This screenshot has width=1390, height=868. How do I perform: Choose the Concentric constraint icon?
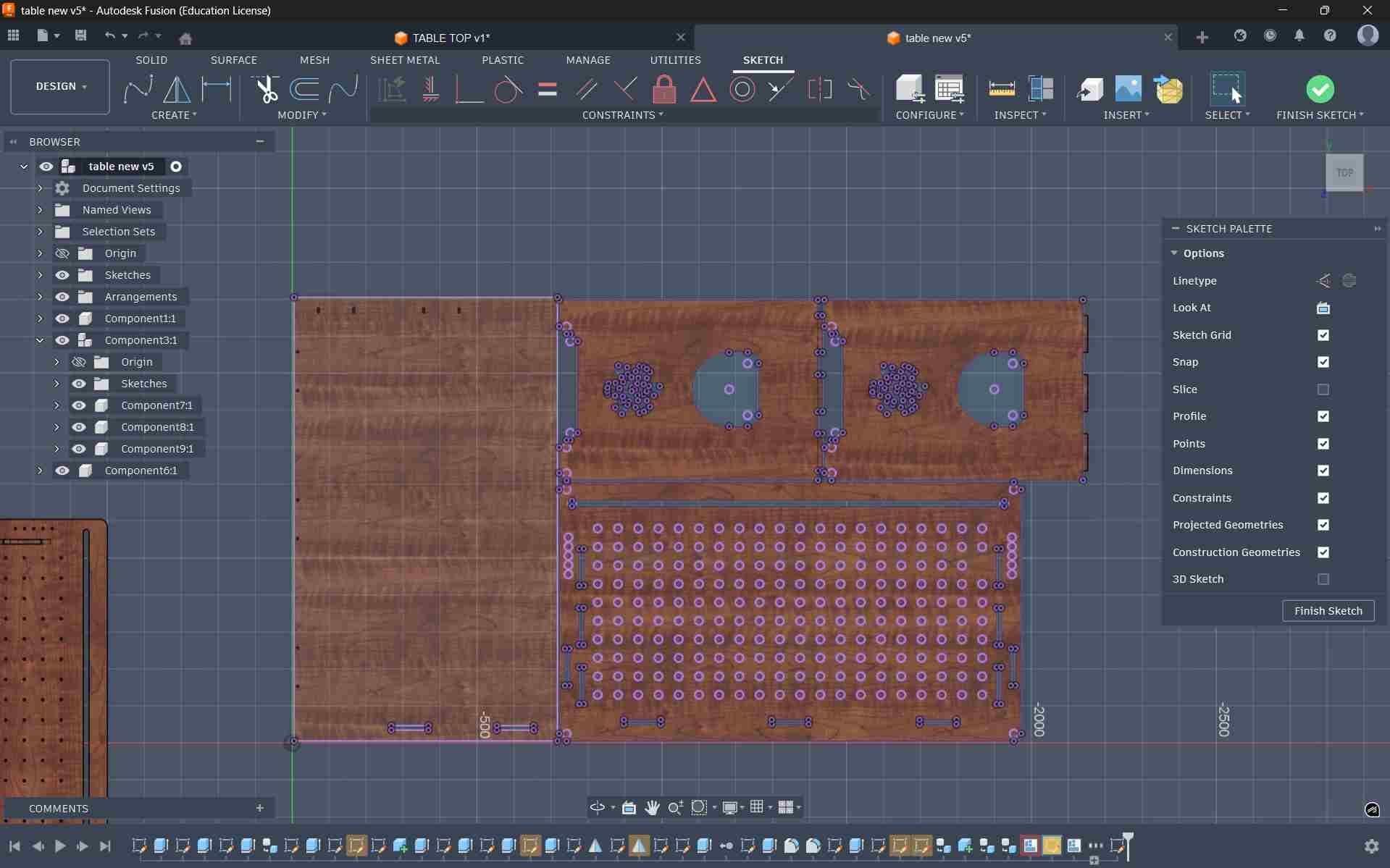[x=742, y=90]
